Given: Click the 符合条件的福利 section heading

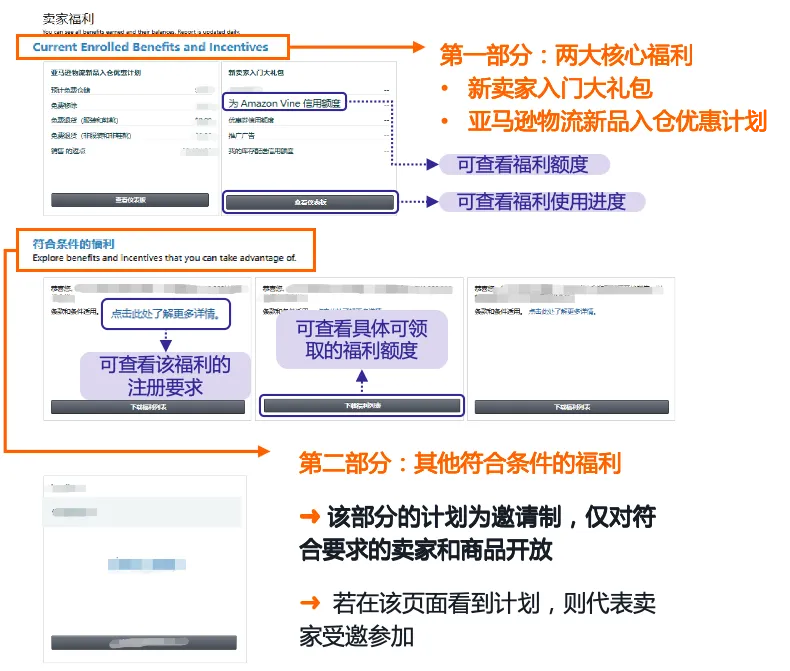Looking at the screenshot, I should [74, 244].
